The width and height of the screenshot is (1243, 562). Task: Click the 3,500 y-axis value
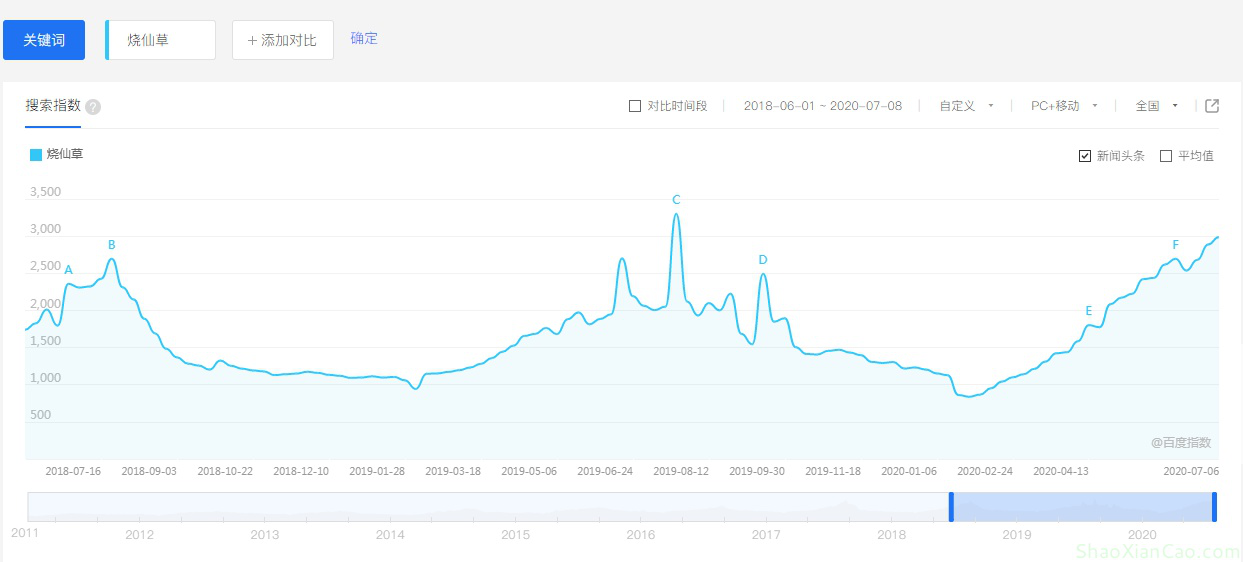pyautogui.click(x=45, y=192)
